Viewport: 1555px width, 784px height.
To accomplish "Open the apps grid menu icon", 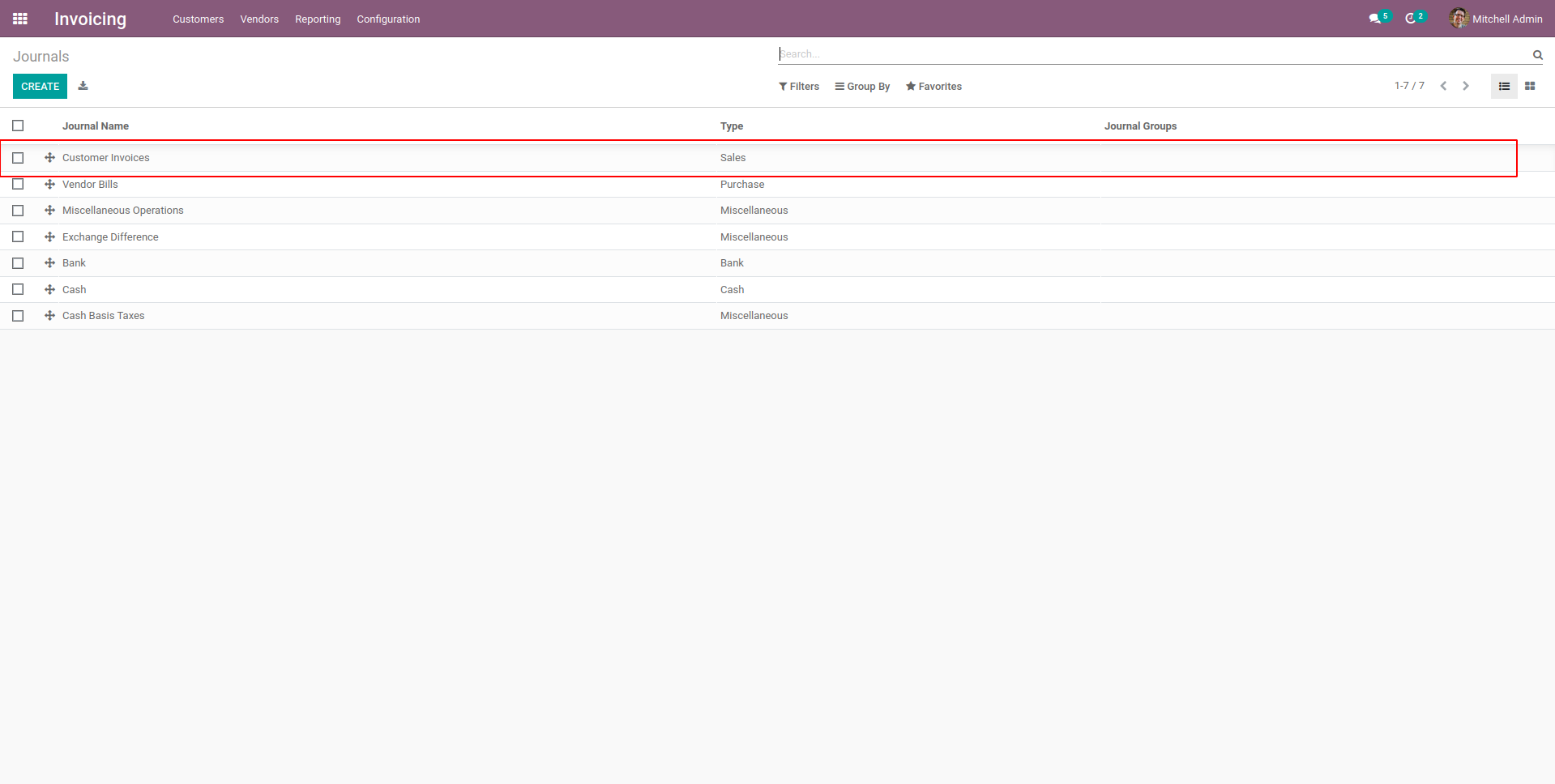I will (x=20, y=19).
